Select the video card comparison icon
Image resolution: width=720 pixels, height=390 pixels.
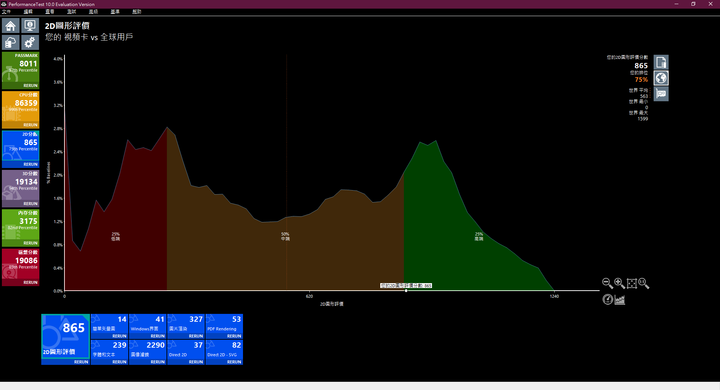coord(661,94)
